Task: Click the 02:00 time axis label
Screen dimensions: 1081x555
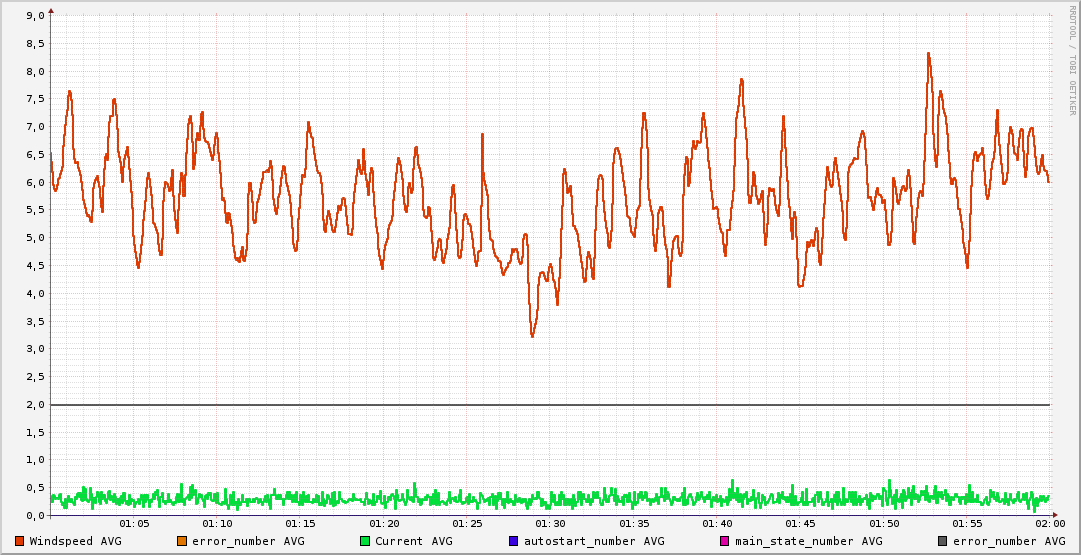Action: click(1050, 524)
